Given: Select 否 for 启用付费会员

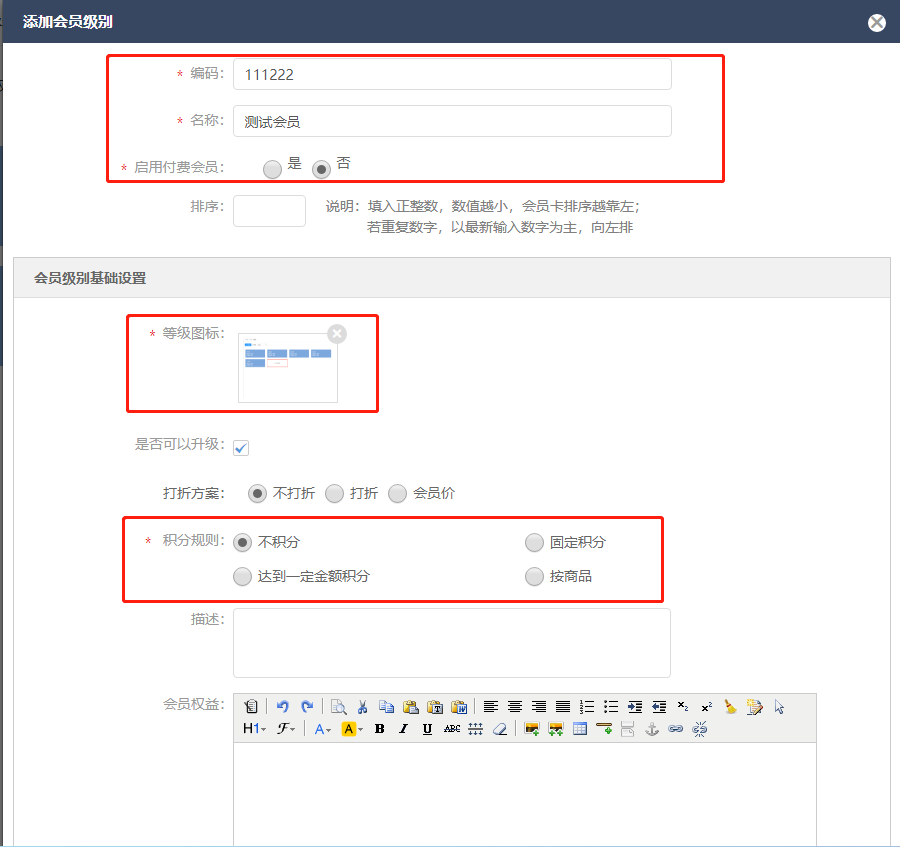Looking at the screenshot, I should click(321, 169).
